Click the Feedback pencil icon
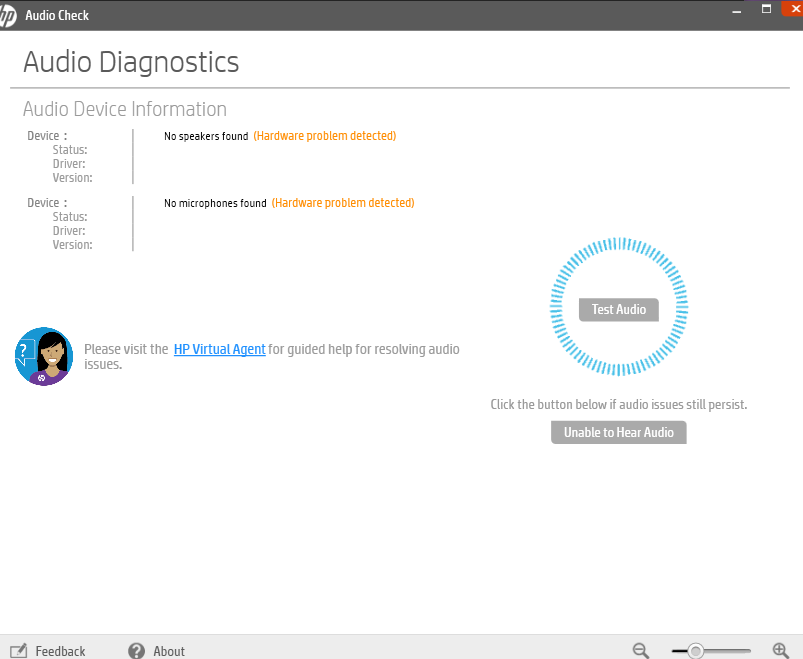This screenshot has height=659, width=803. pyautogui.click(x=20, y=650)
